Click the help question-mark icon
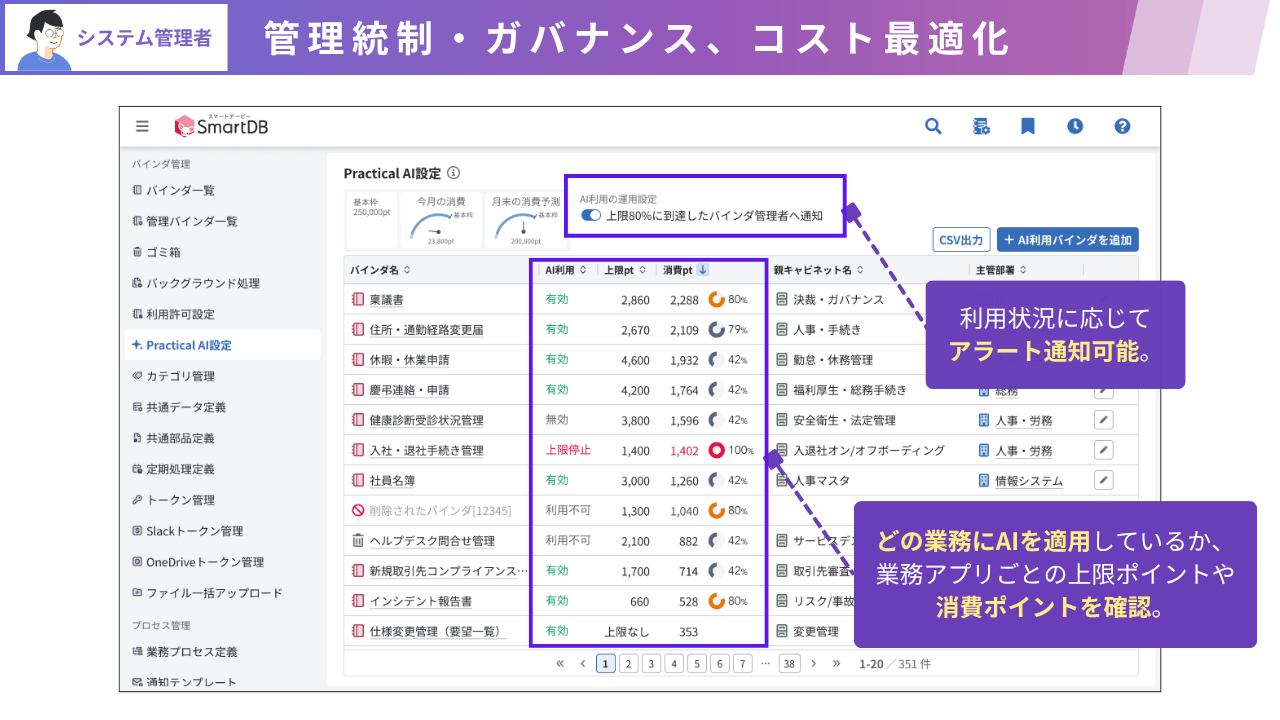The width and height of the screenshot is (1280, 720). (x=1122, y=126)
